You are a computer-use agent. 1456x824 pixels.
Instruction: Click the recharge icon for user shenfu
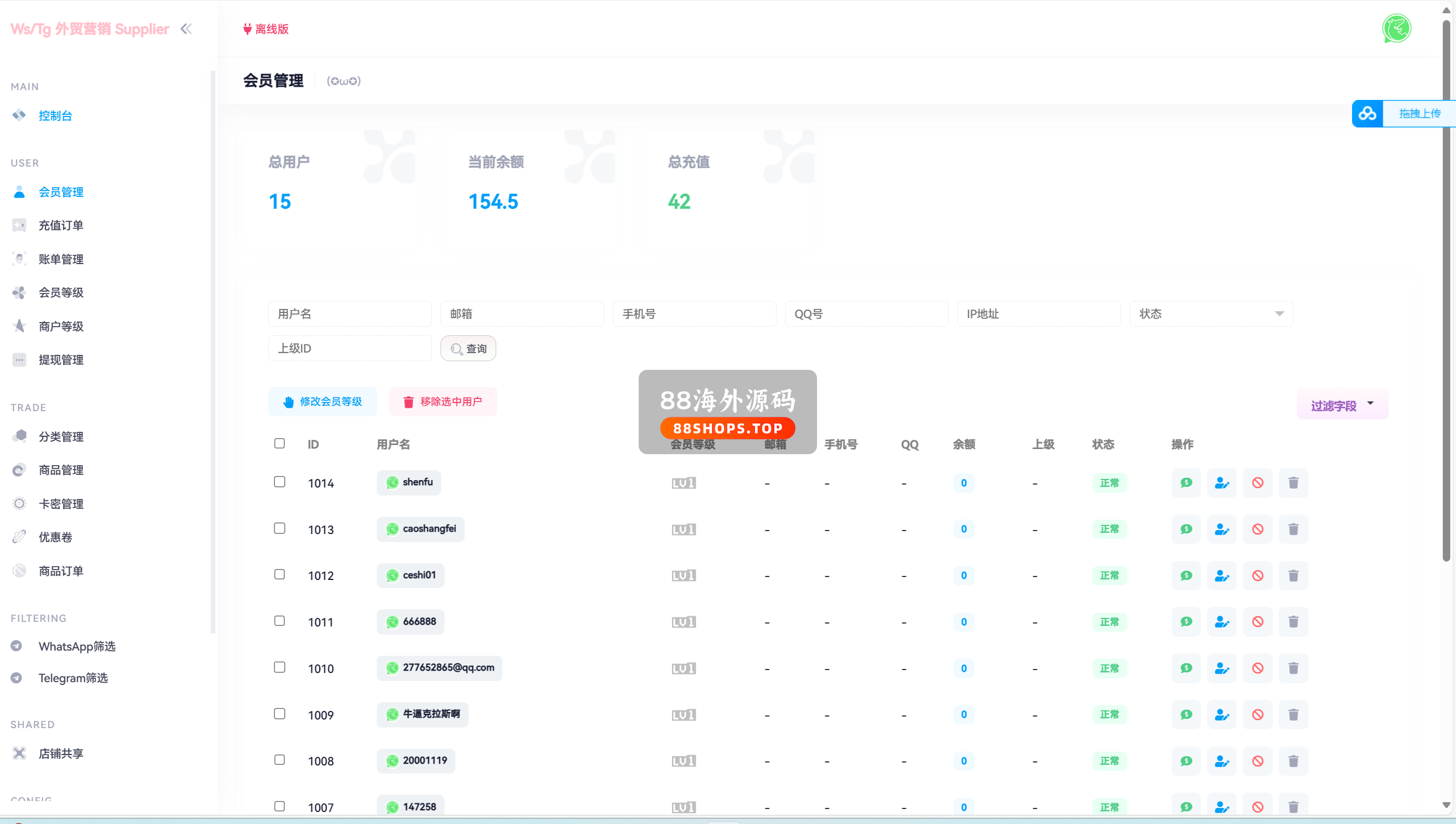pyautogui.click(x=1185, y=483)
